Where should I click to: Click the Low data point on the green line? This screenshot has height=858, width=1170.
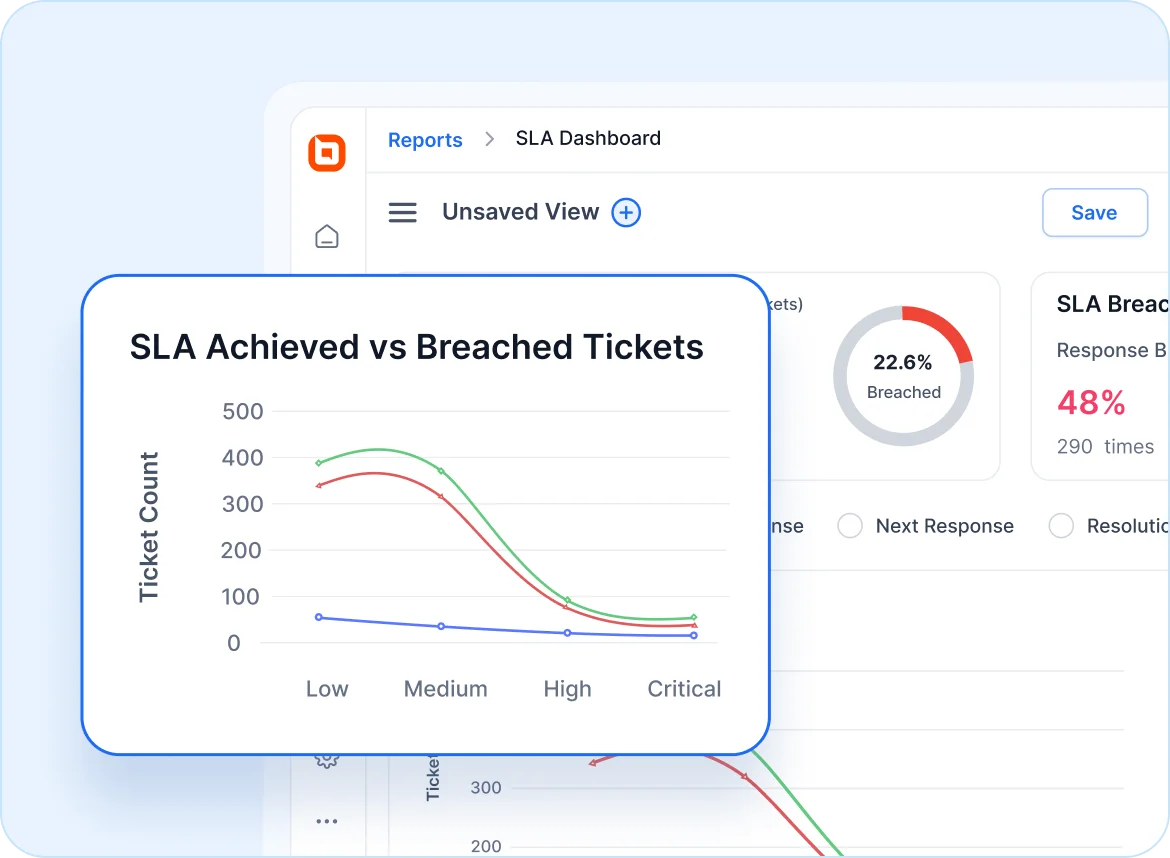pyautogui.click(x=320, y=462)
